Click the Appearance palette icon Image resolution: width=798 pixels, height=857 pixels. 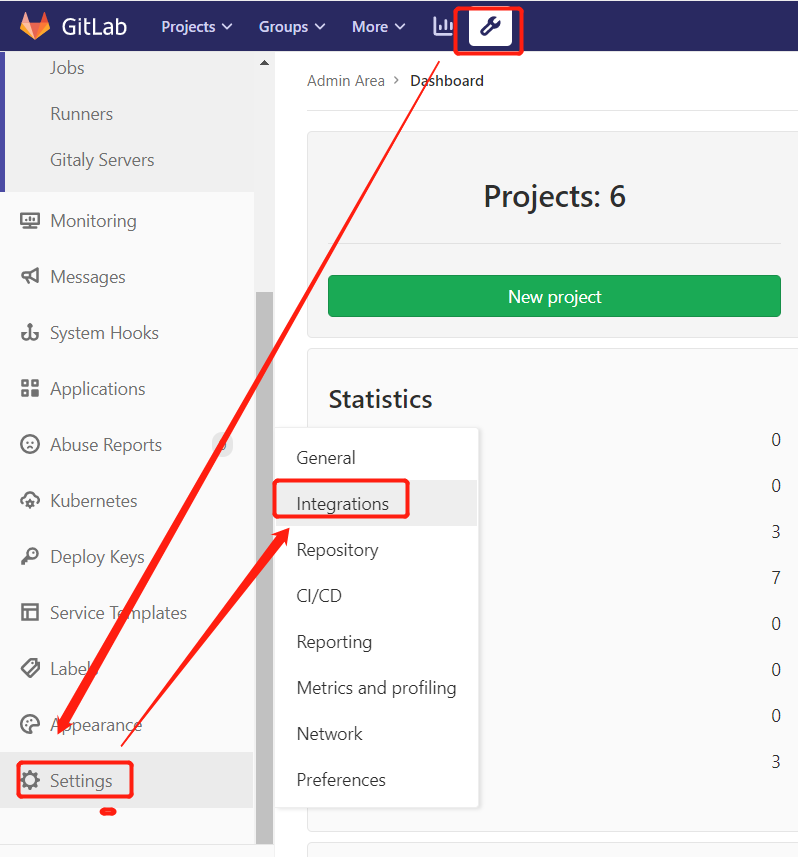click(x=30, y=724)
